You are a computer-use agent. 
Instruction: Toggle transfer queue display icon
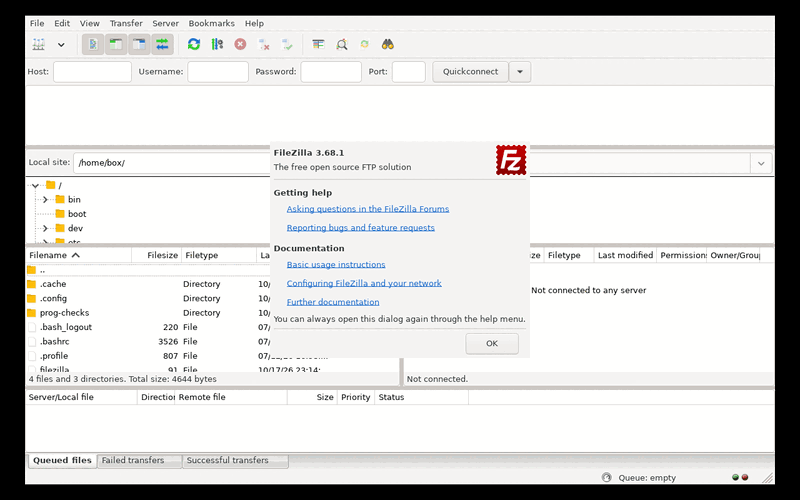tap(162, 44)
